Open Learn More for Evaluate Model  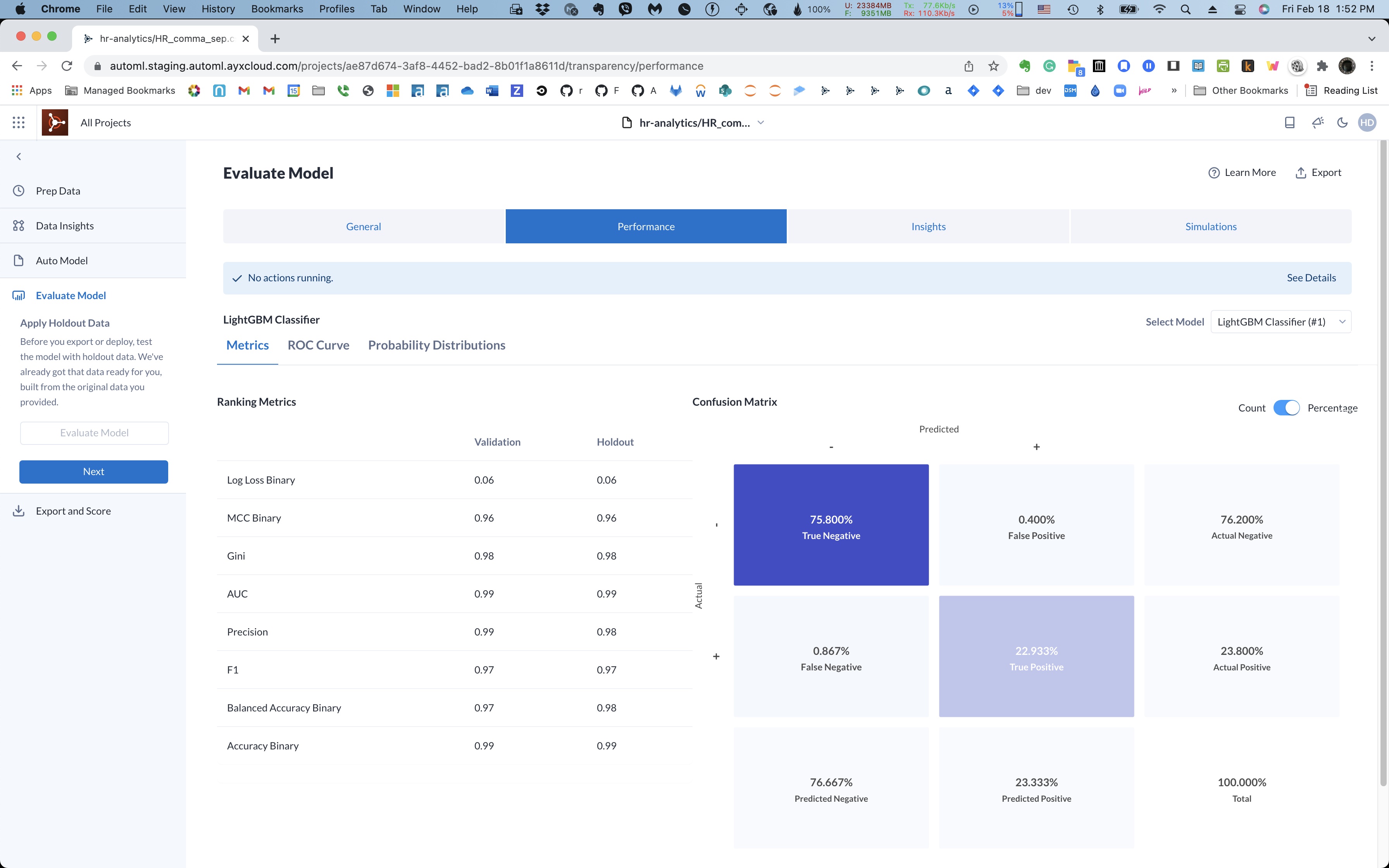coord(1242,172)
